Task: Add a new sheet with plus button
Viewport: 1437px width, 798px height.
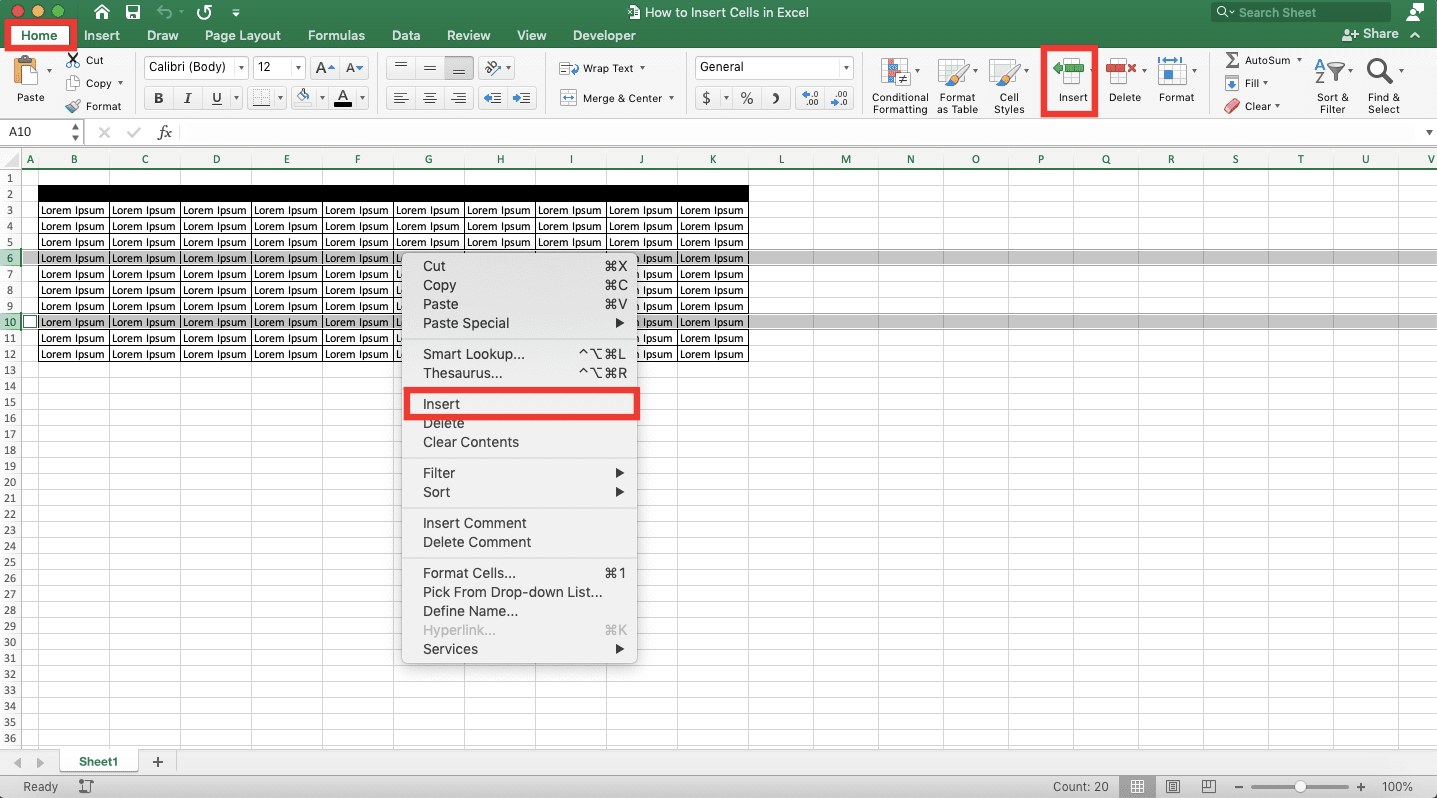Action: coord(157,762)
